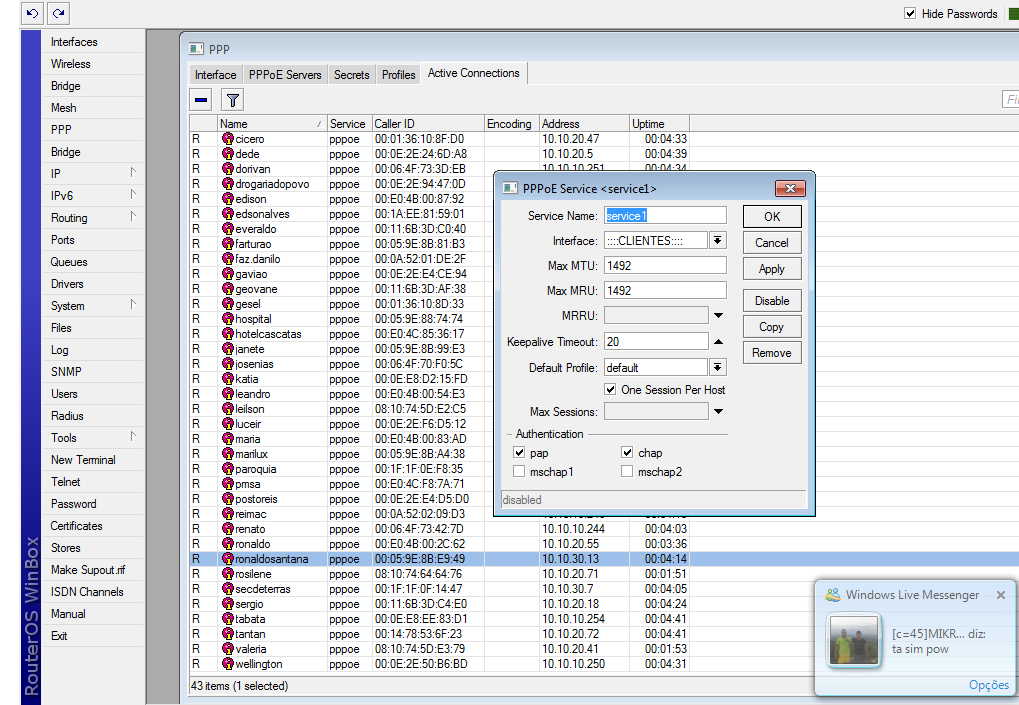Image resolution: width=1019 pixels, height=705 pixels.
Task: Uncheck pap authentication
Action: [x=519, y=453]
